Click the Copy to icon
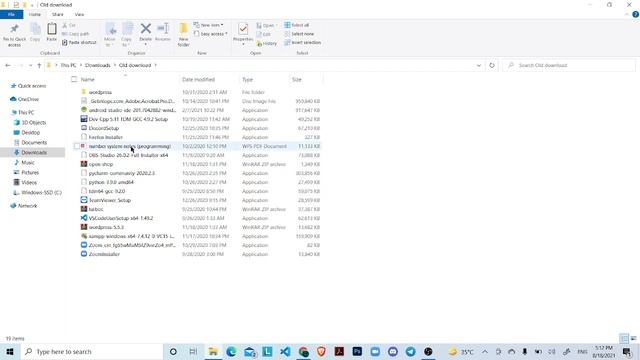Image resolution: width=640 pixels, height=360 pixels. point(127,35)
